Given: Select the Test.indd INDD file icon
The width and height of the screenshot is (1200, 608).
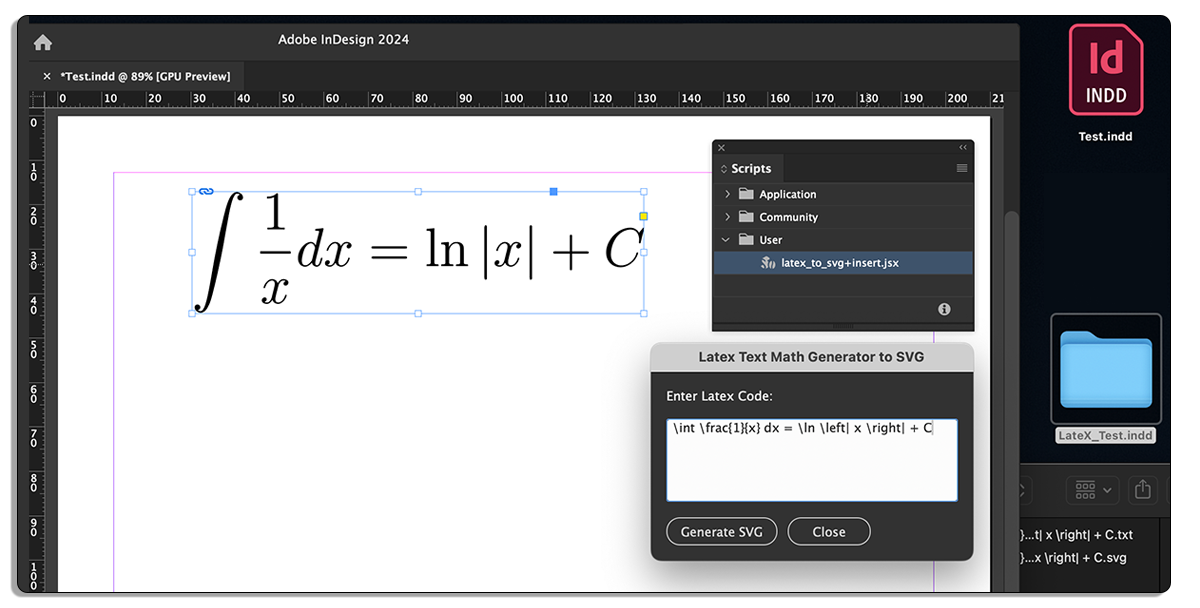Looking at the screenshot, I should click(x=1105, y=70).
